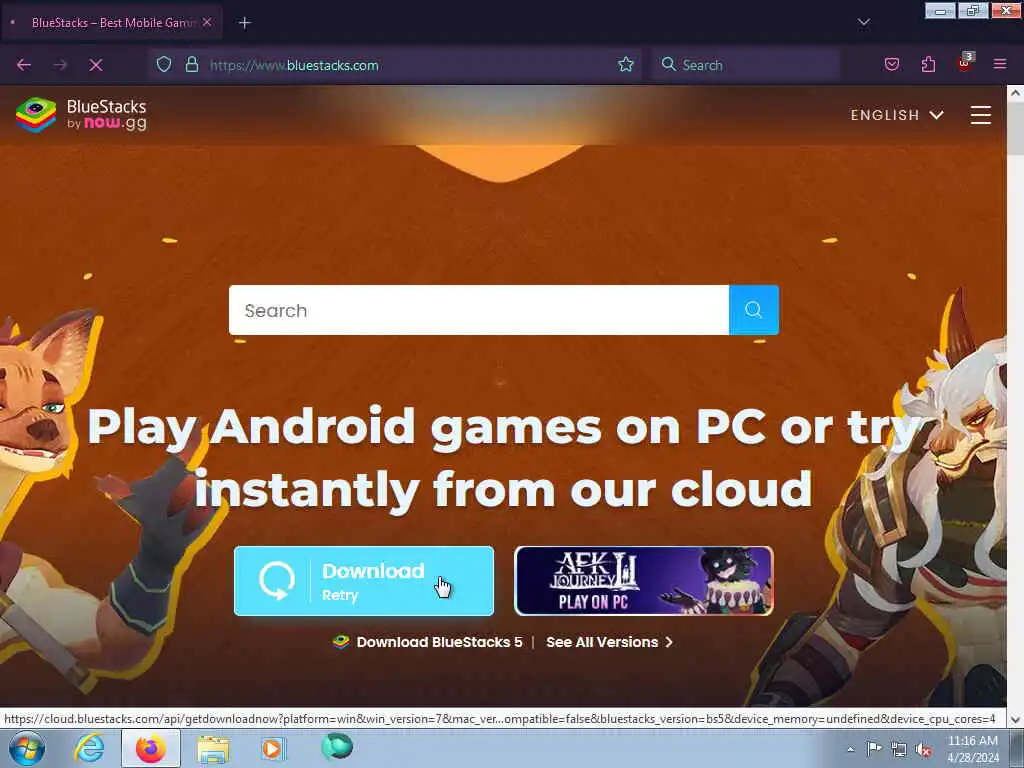This screenshot has width=1024, height=768.
Task: Open the Firefox extensions puzzle icon
Action: point(928,64)
